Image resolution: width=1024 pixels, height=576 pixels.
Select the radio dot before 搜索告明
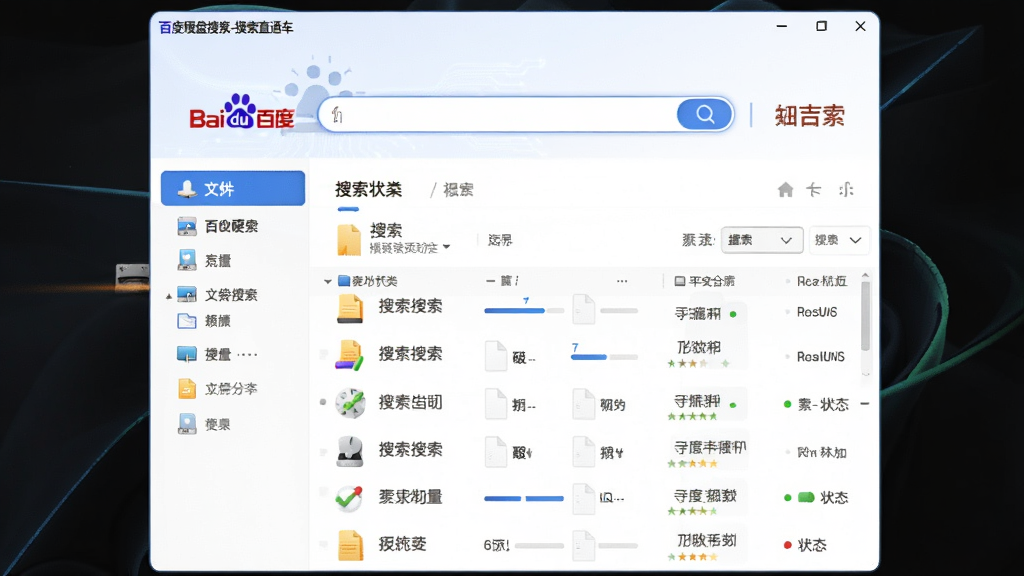323,402
